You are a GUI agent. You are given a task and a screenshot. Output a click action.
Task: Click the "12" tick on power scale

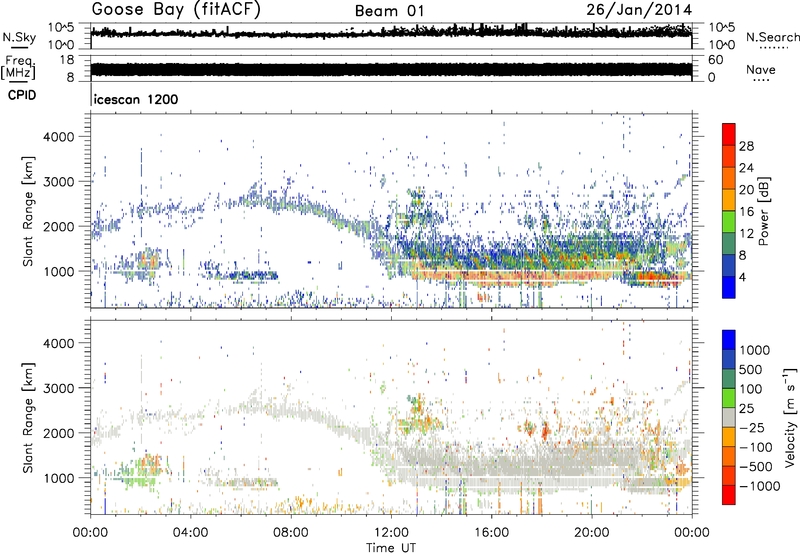click(746, 234)
